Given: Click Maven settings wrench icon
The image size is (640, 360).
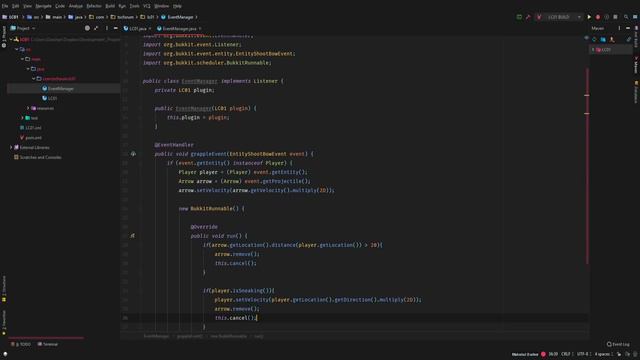Looking at the screenshot, I should click(x=629, y=39).
